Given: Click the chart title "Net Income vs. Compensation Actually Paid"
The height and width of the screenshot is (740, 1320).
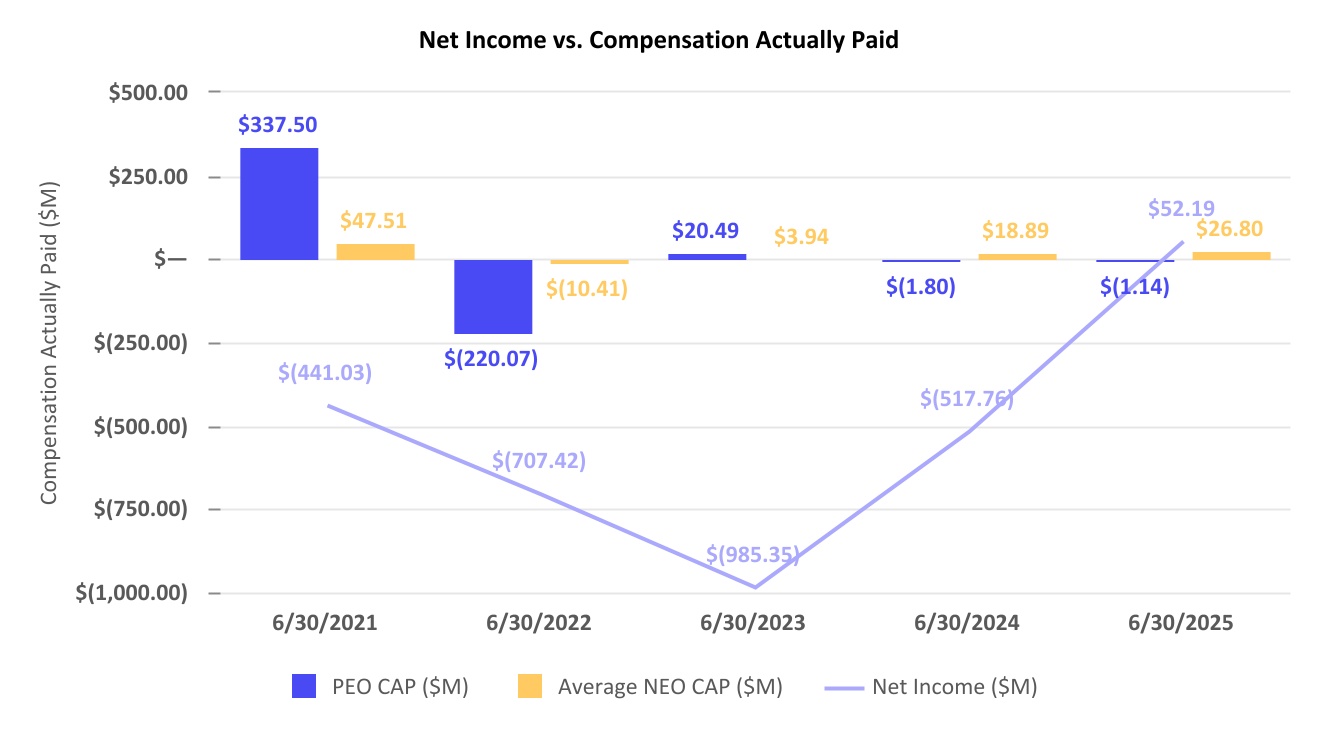Looking at the screenshot, I should pos(658,40).
